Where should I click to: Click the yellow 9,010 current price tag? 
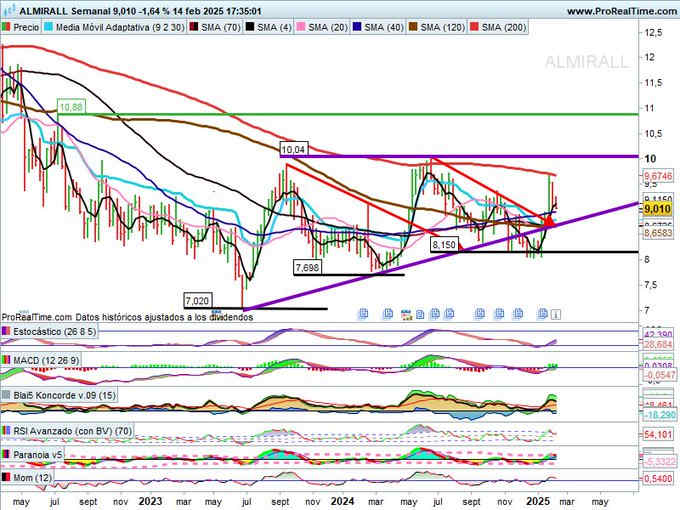point(657,209)
